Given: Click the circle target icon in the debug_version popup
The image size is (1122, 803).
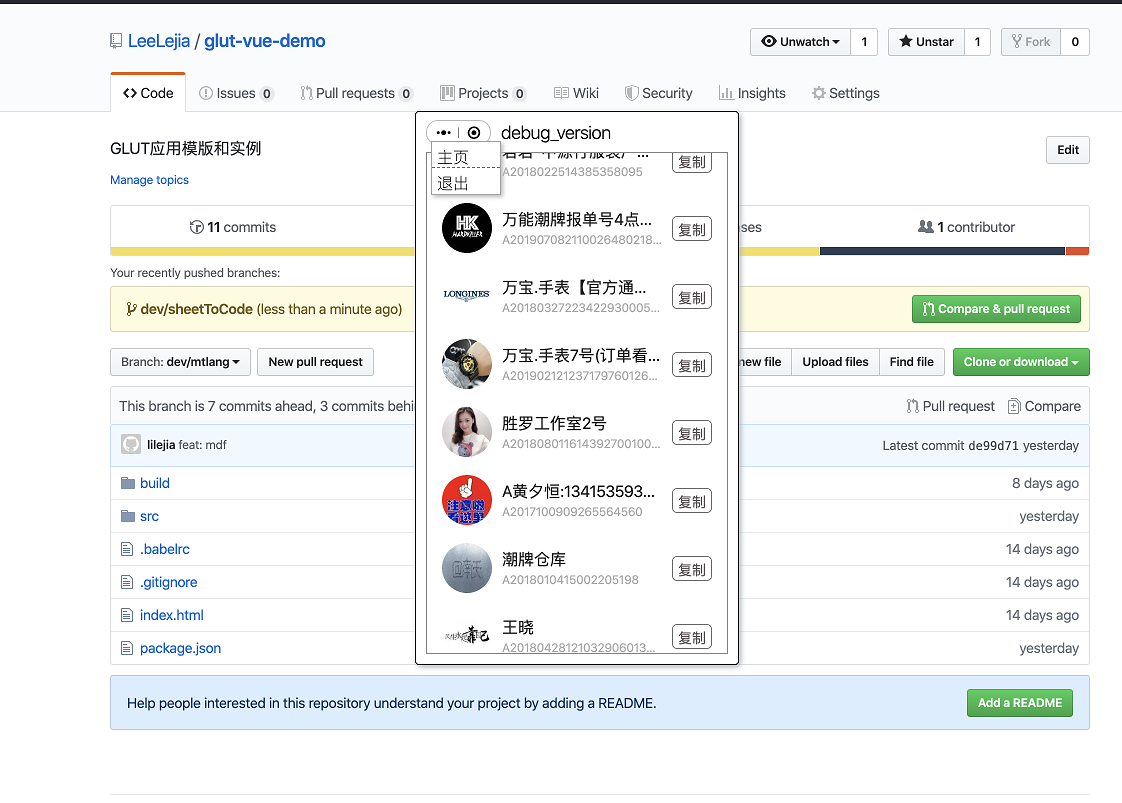Looking at the screenshot, I should 474,132.
